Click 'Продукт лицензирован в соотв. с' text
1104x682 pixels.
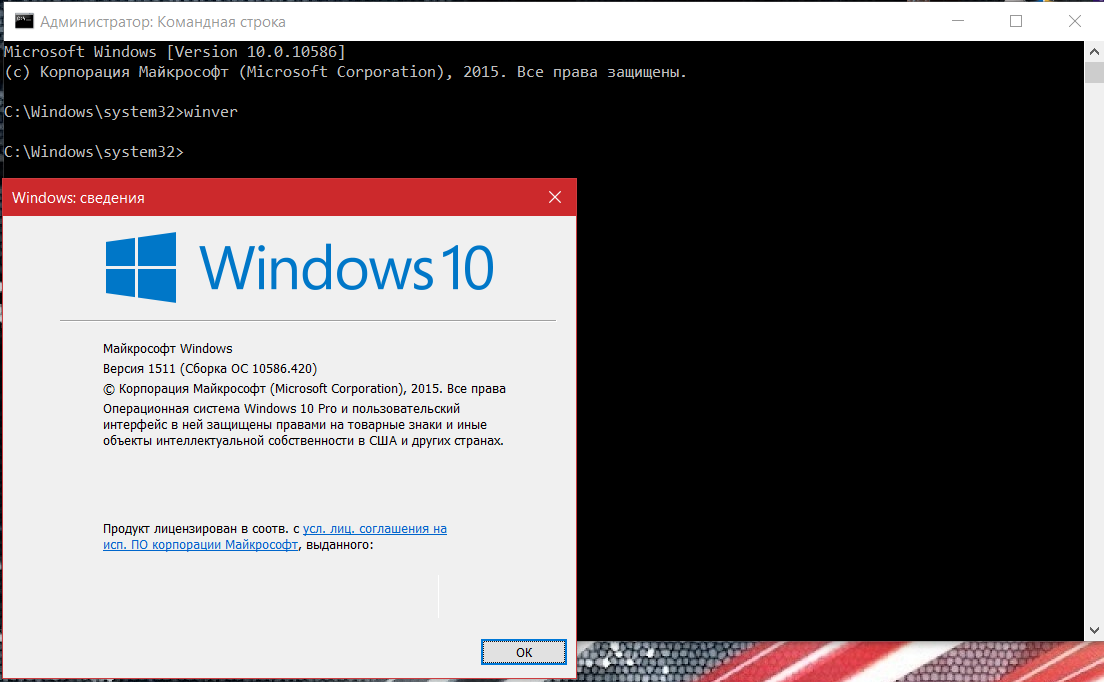(201, 529)
